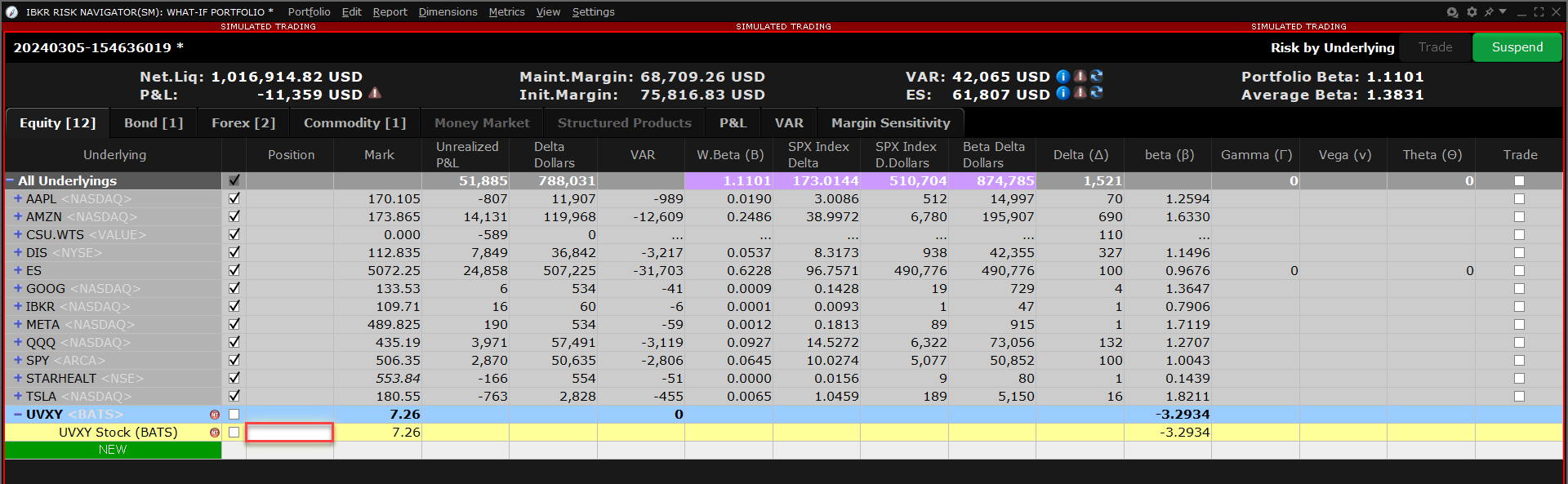Open the Settings menu
Viewport: 1568px width, 484px height.
point(593,12)
